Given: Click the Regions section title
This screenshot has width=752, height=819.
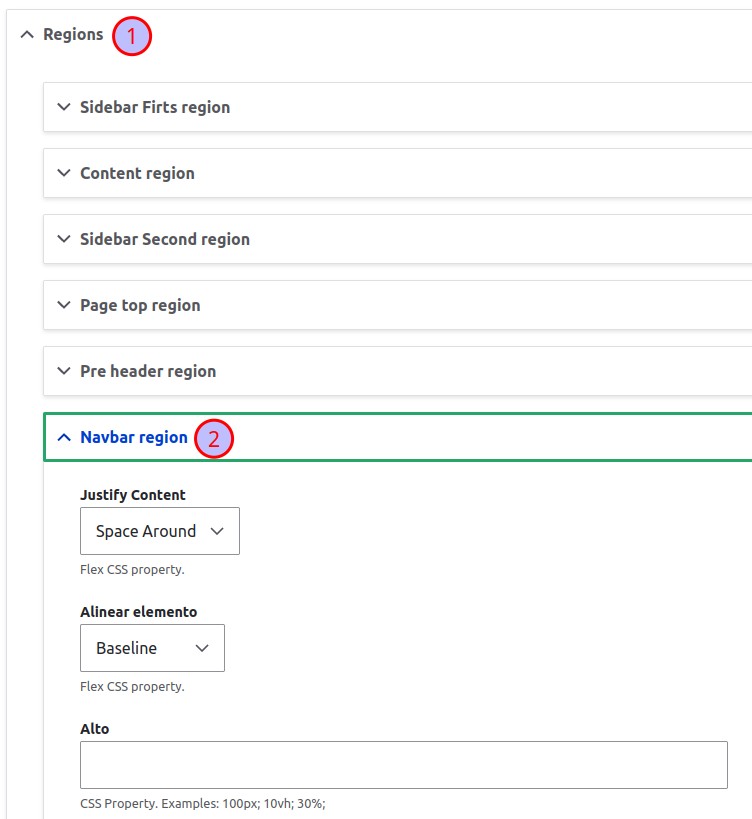Looking at the screenshot, I should (x=73, y=35).
